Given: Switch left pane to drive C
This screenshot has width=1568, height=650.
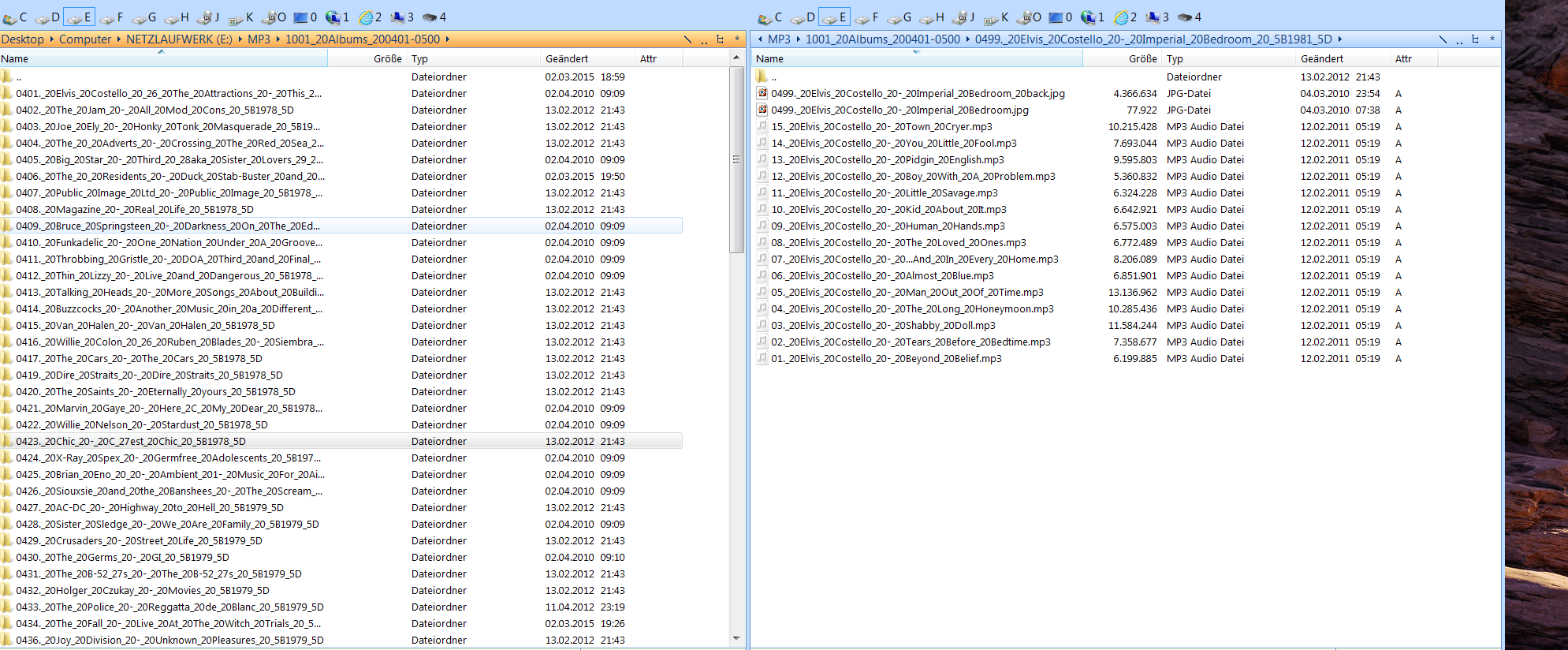Looking at the screenshot, I should coord(15,17).
